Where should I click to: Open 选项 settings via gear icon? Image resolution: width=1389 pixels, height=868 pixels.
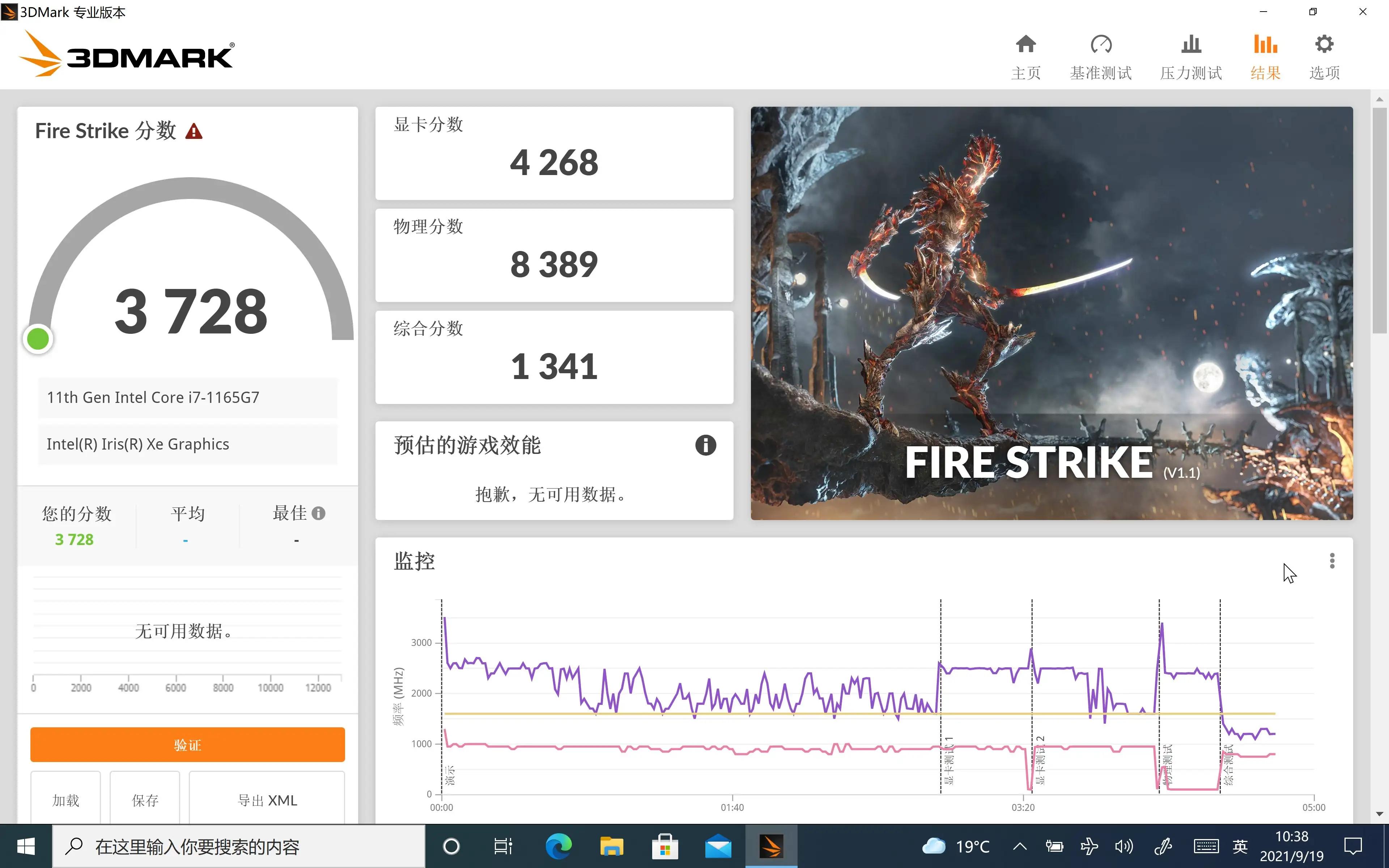[x=1324, y=55]
